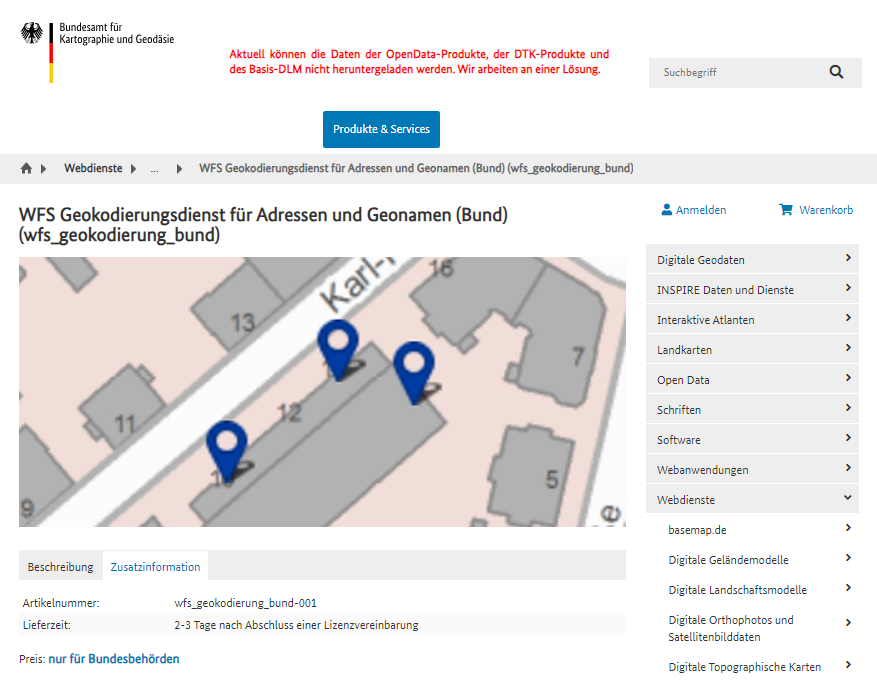
Task: Click the breadcrumb ellipsis item
Action: (154, 169)
